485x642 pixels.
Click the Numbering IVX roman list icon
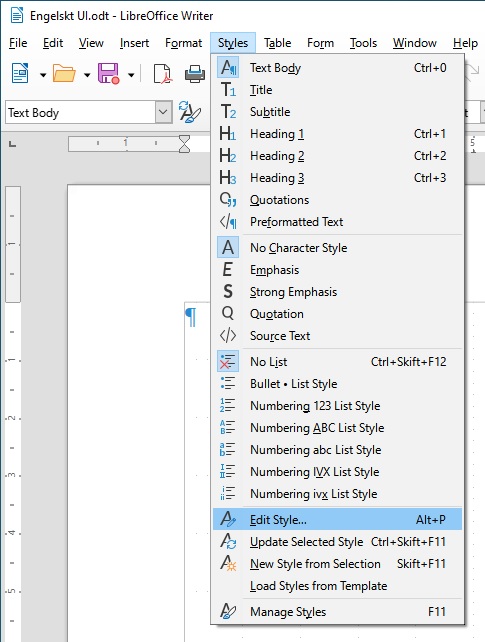click(x=228, y=472)
